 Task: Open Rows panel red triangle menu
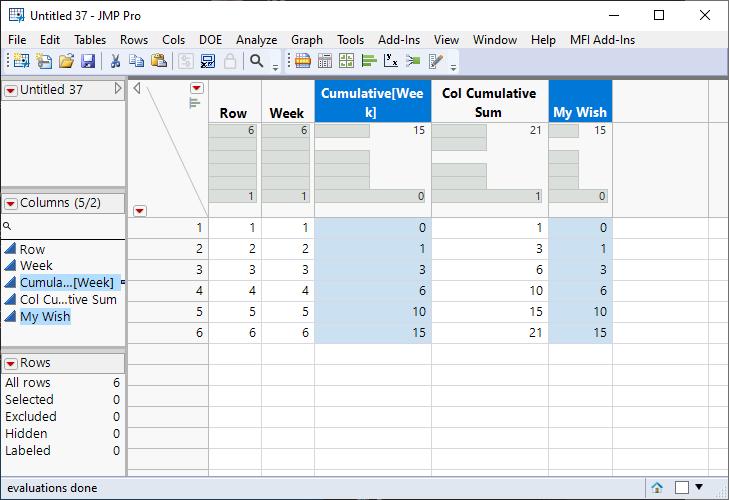pyautogui.click(x=11, y=363)
